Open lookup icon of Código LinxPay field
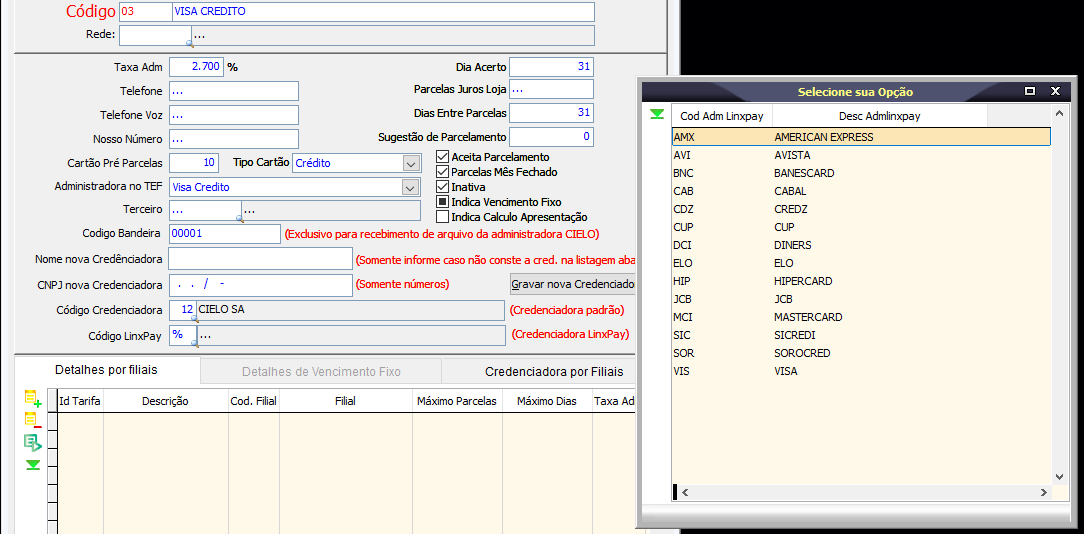The image size is (1084, 534). click(x=194, y=344)
